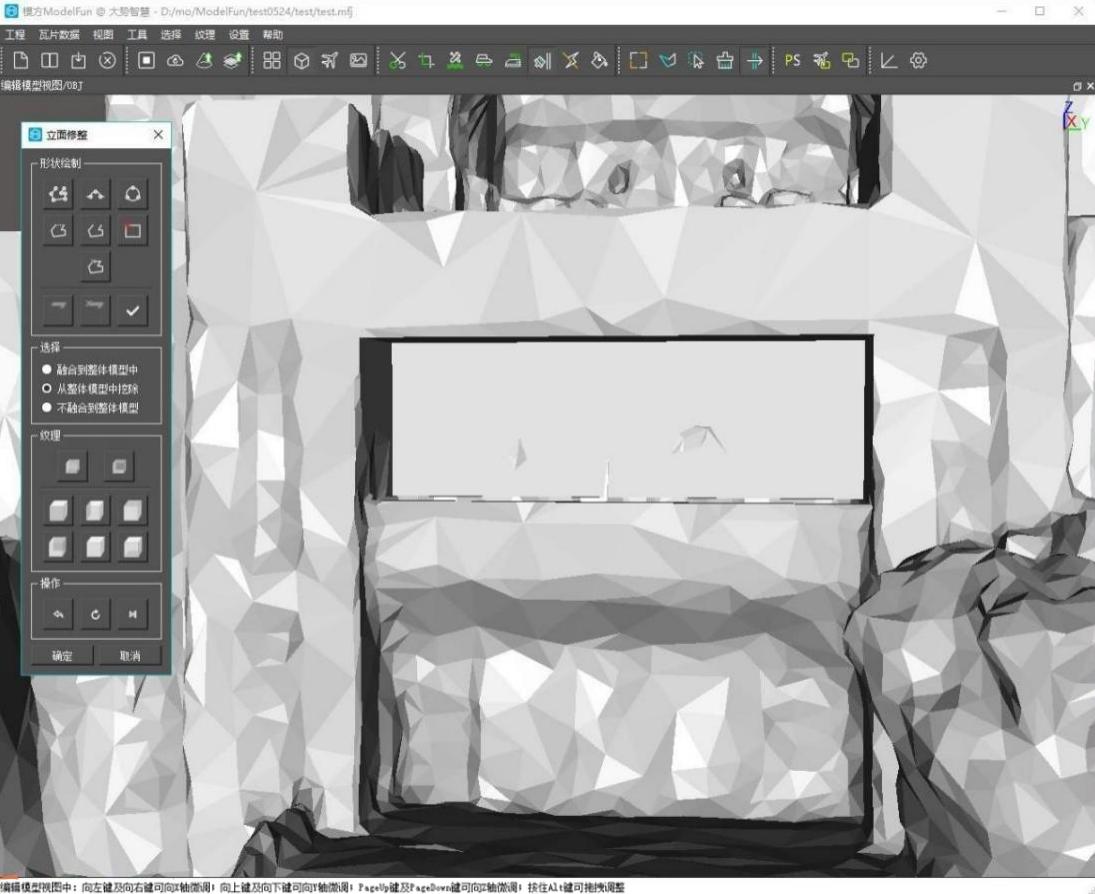Screen dimensions: 1095x894
Task: Select the polygon points drawing tool
Action: (x=58, y=193)
